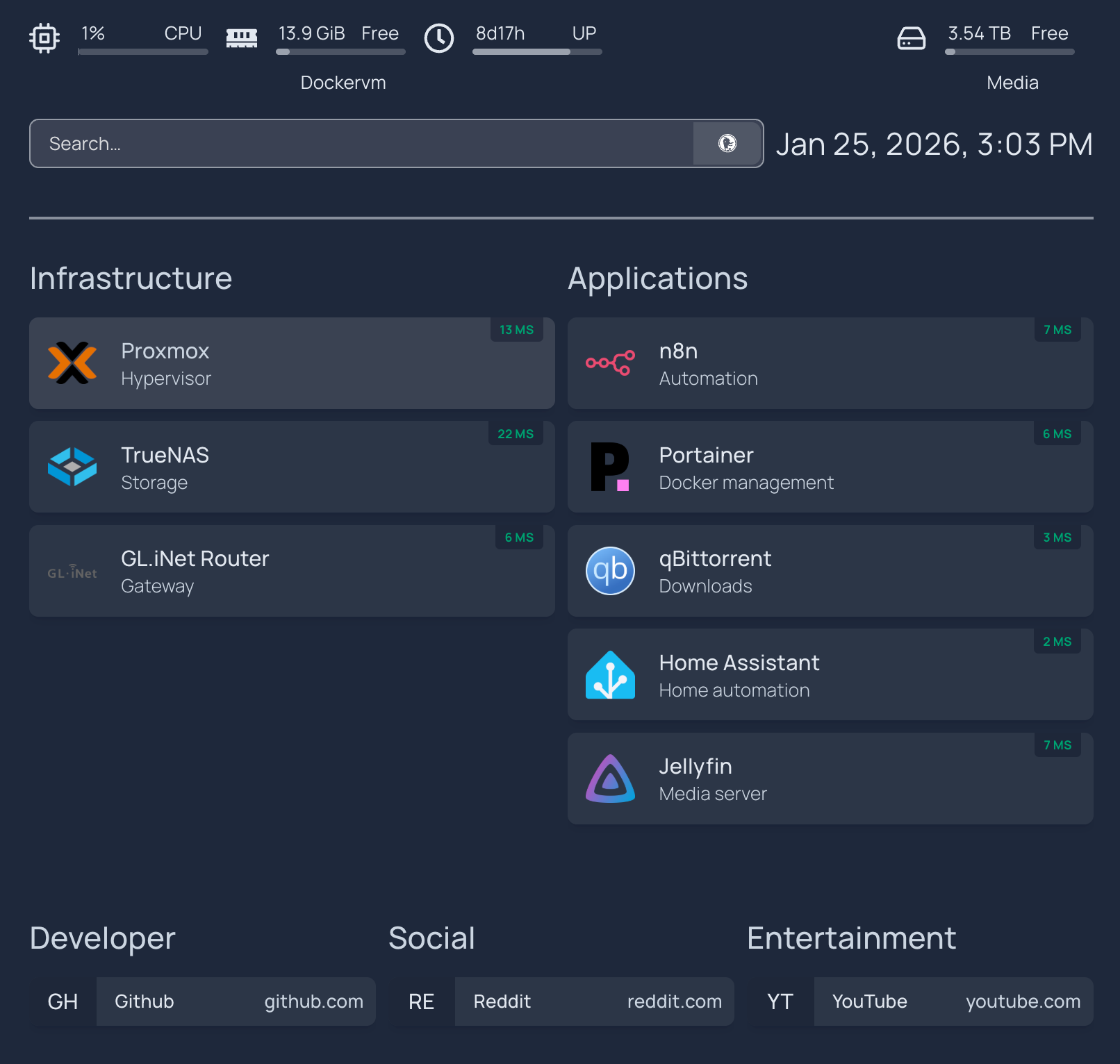This screenshot has width=1120, height=1064.
Task: Click the RAM memory icon
Action: click(x=241, y=38)
